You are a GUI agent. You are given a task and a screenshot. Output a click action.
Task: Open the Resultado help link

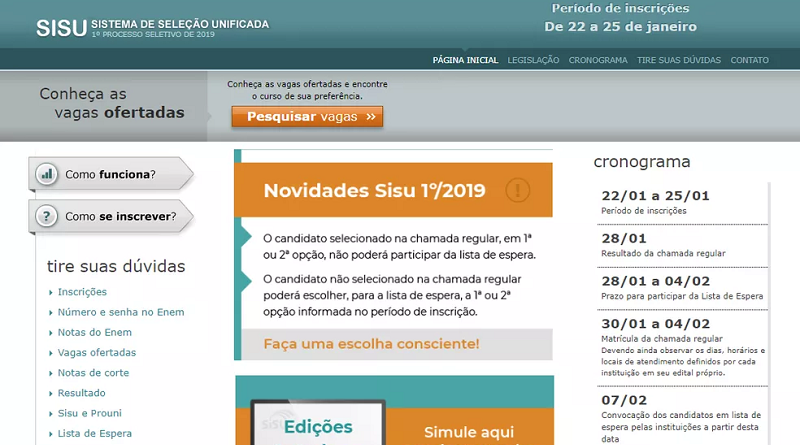pos(82,393)
